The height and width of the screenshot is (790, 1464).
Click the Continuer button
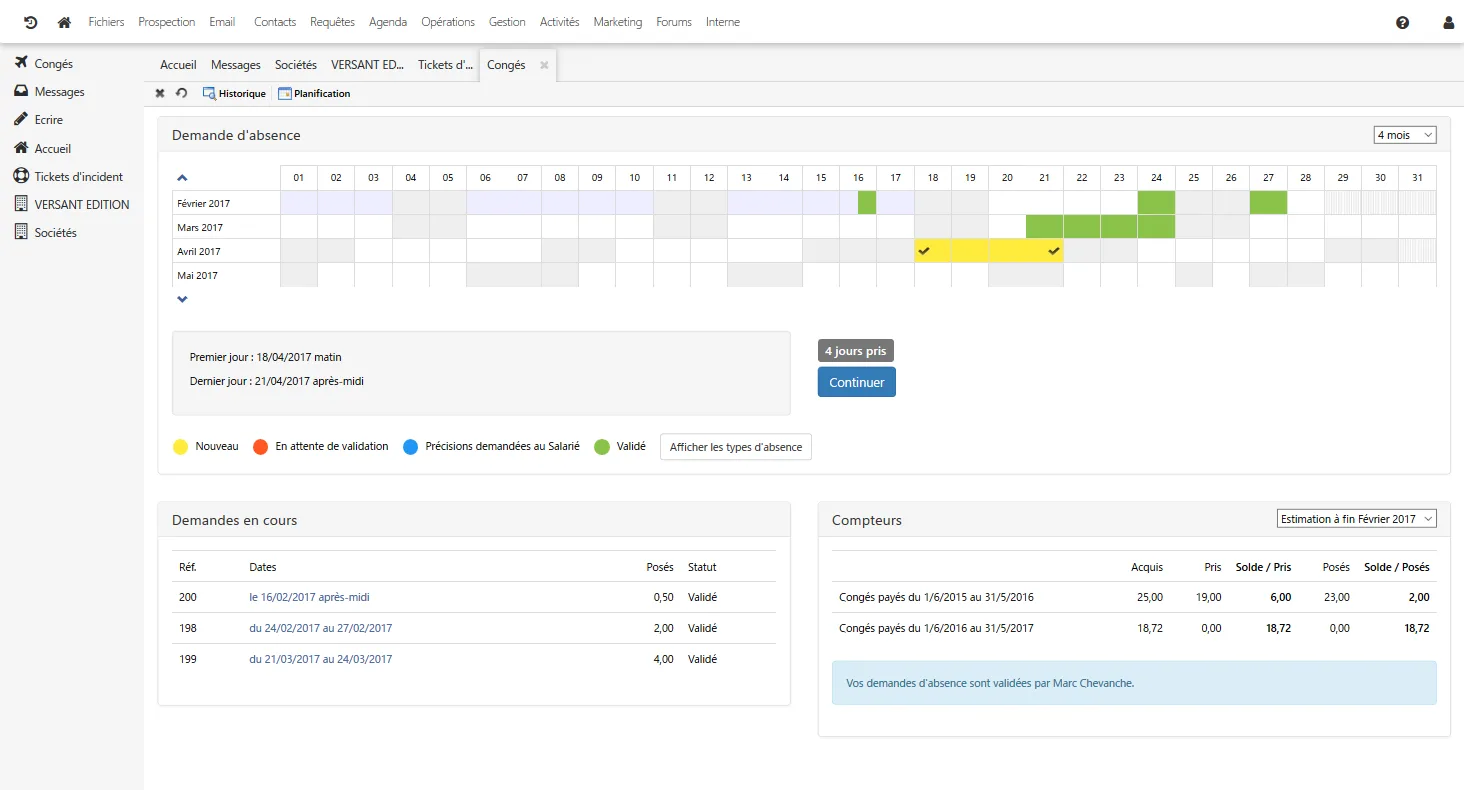857,382
